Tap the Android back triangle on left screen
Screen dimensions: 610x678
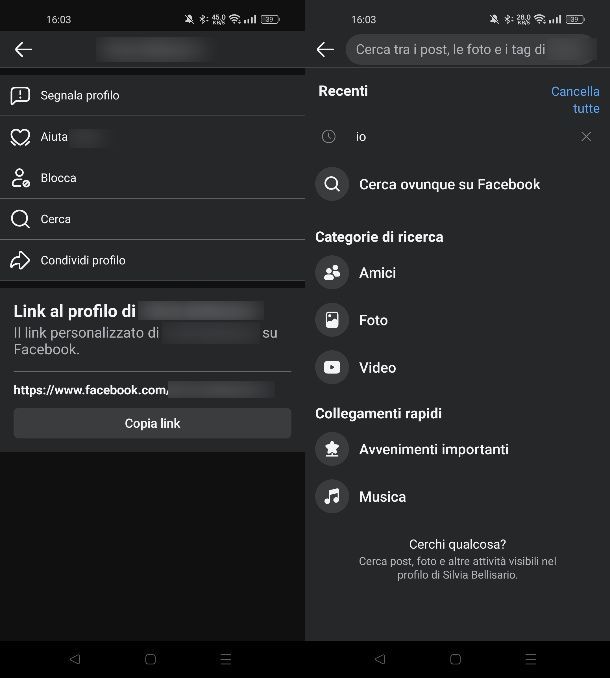coord(75,659)
